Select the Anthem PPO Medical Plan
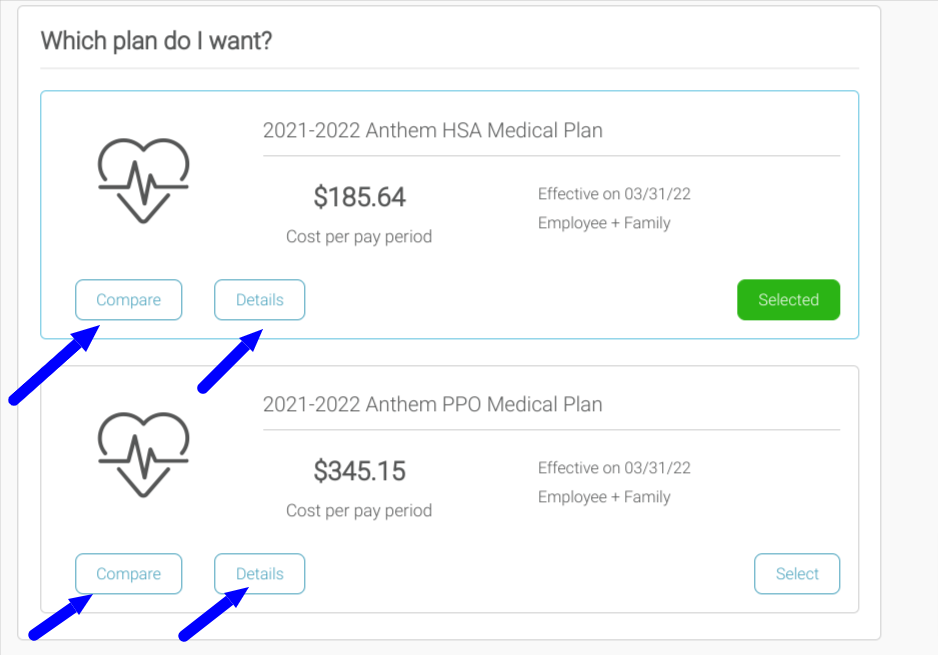Image resolution: width=938 pixels, height=655 pixels. point(797,574)
